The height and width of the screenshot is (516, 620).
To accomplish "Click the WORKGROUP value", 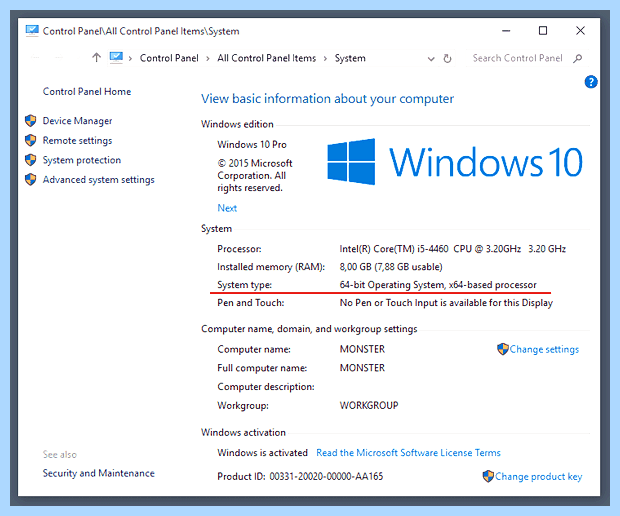I will point(369,405).
